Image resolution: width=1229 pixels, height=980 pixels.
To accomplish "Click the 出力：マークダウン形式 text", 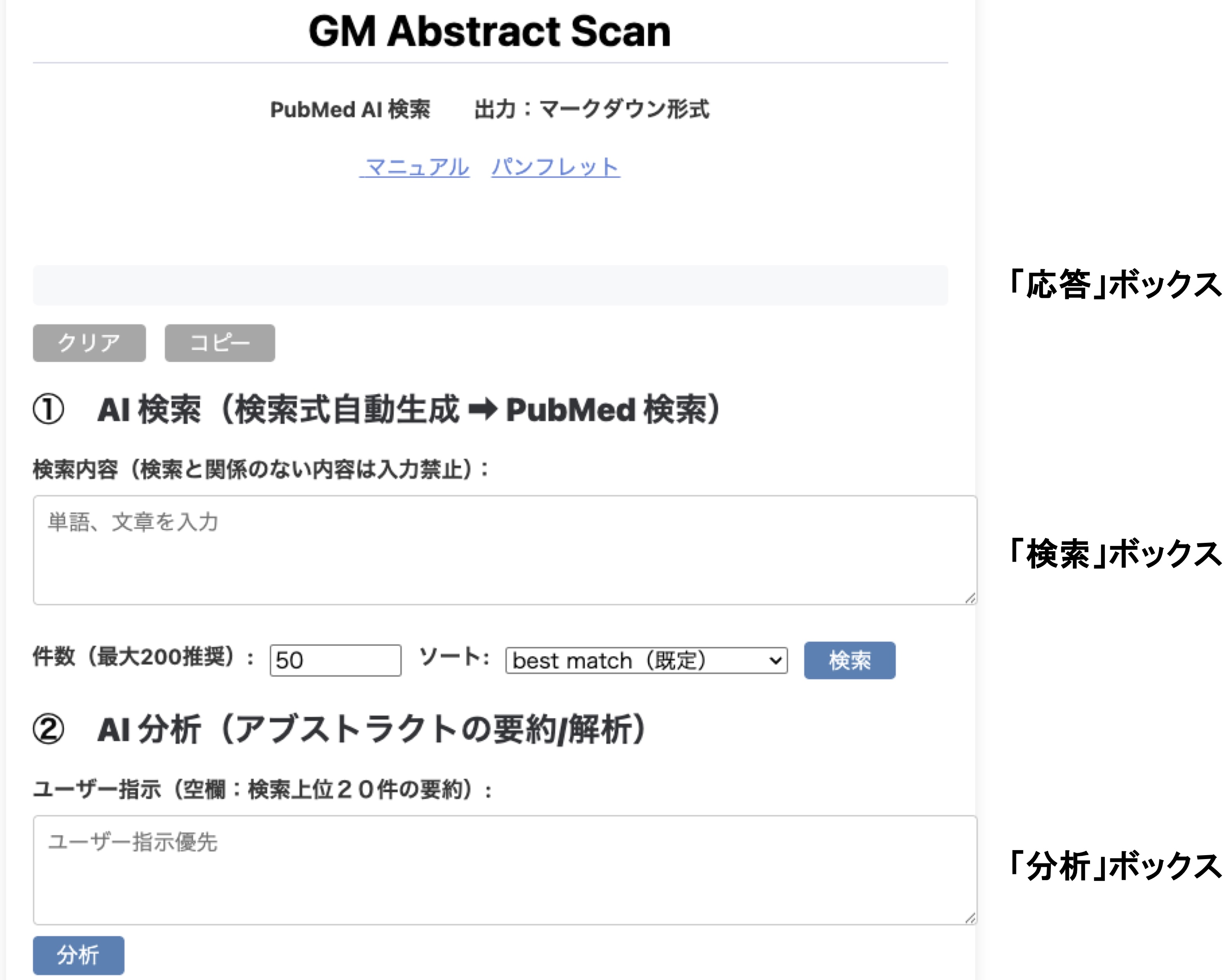I will pyautogui.click(x=592, y=110).
